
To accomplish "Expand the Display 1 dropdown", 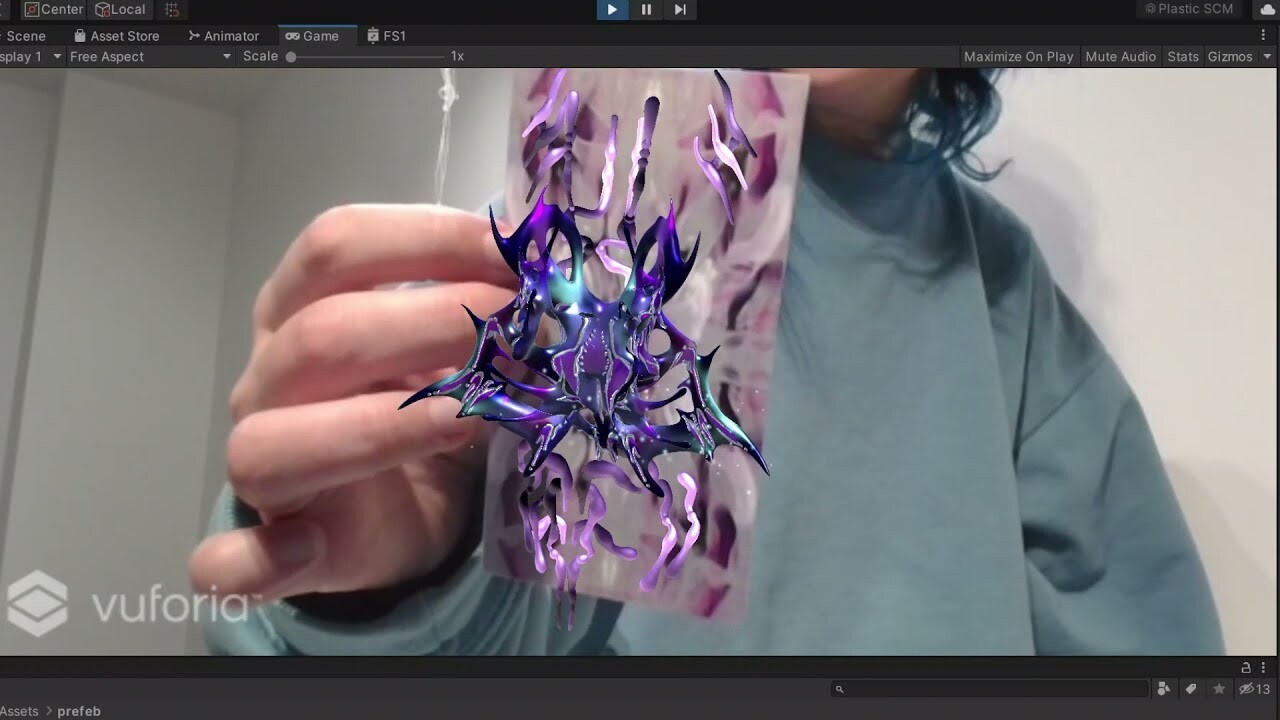I will [30, 56].
